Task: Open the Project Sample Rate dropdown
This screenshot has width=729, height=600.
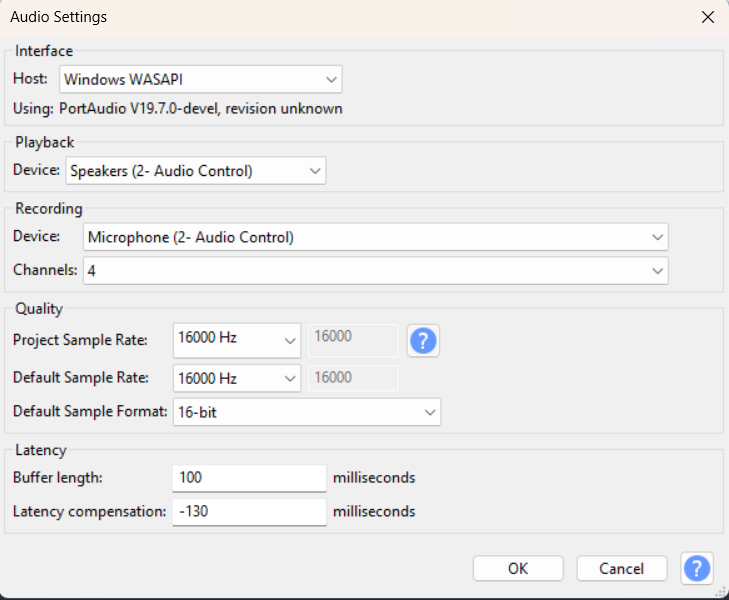Action: (237, 340)
